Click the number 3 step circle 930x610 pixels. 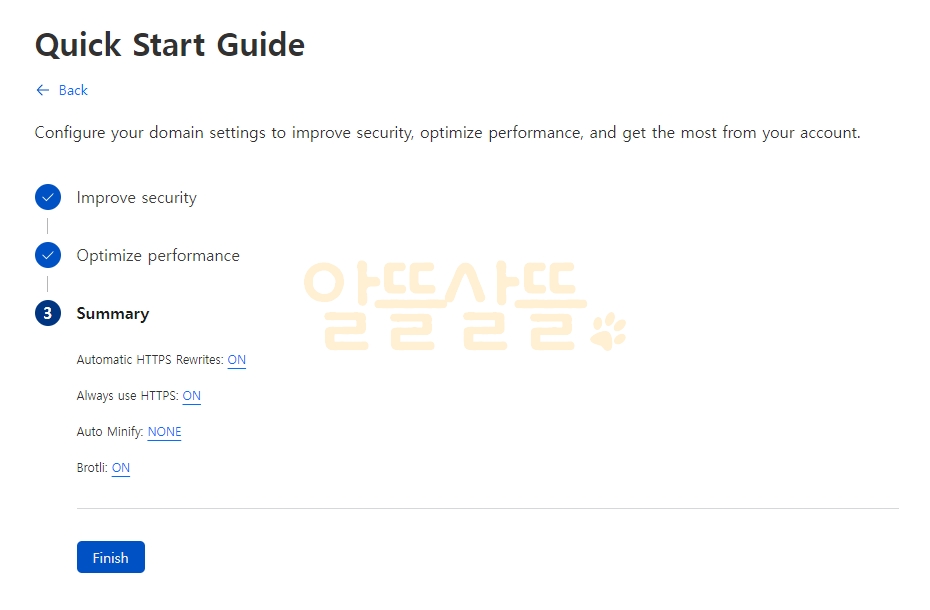point(48,313)
